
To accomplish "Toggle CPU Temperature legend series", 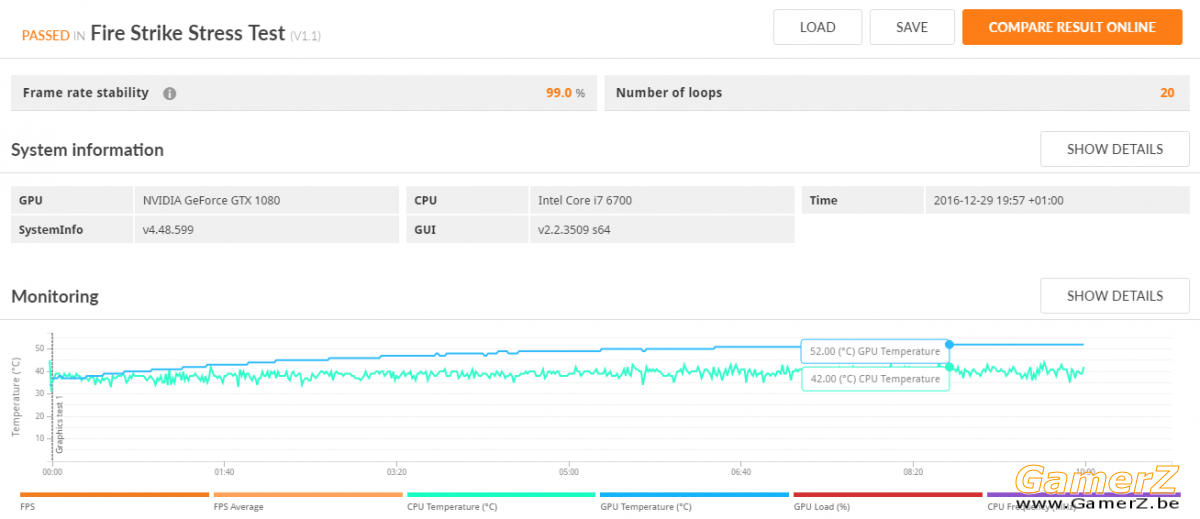I will coord(501,500).
